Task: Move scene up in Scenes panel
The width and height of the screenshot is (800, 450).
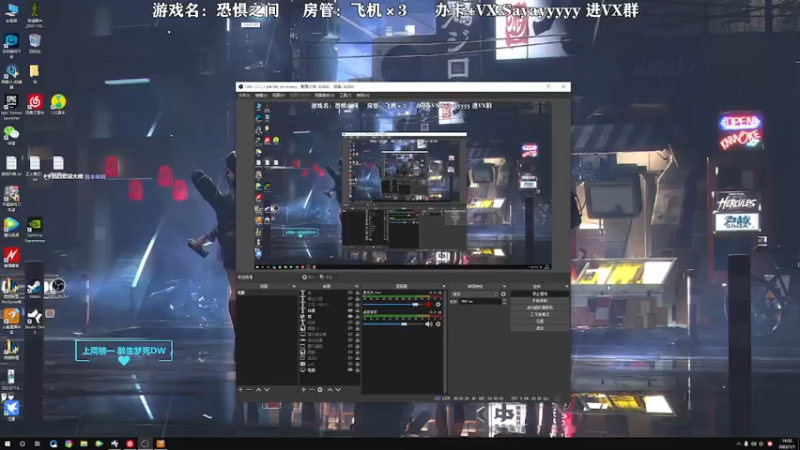Action: [x=259, y=389]
